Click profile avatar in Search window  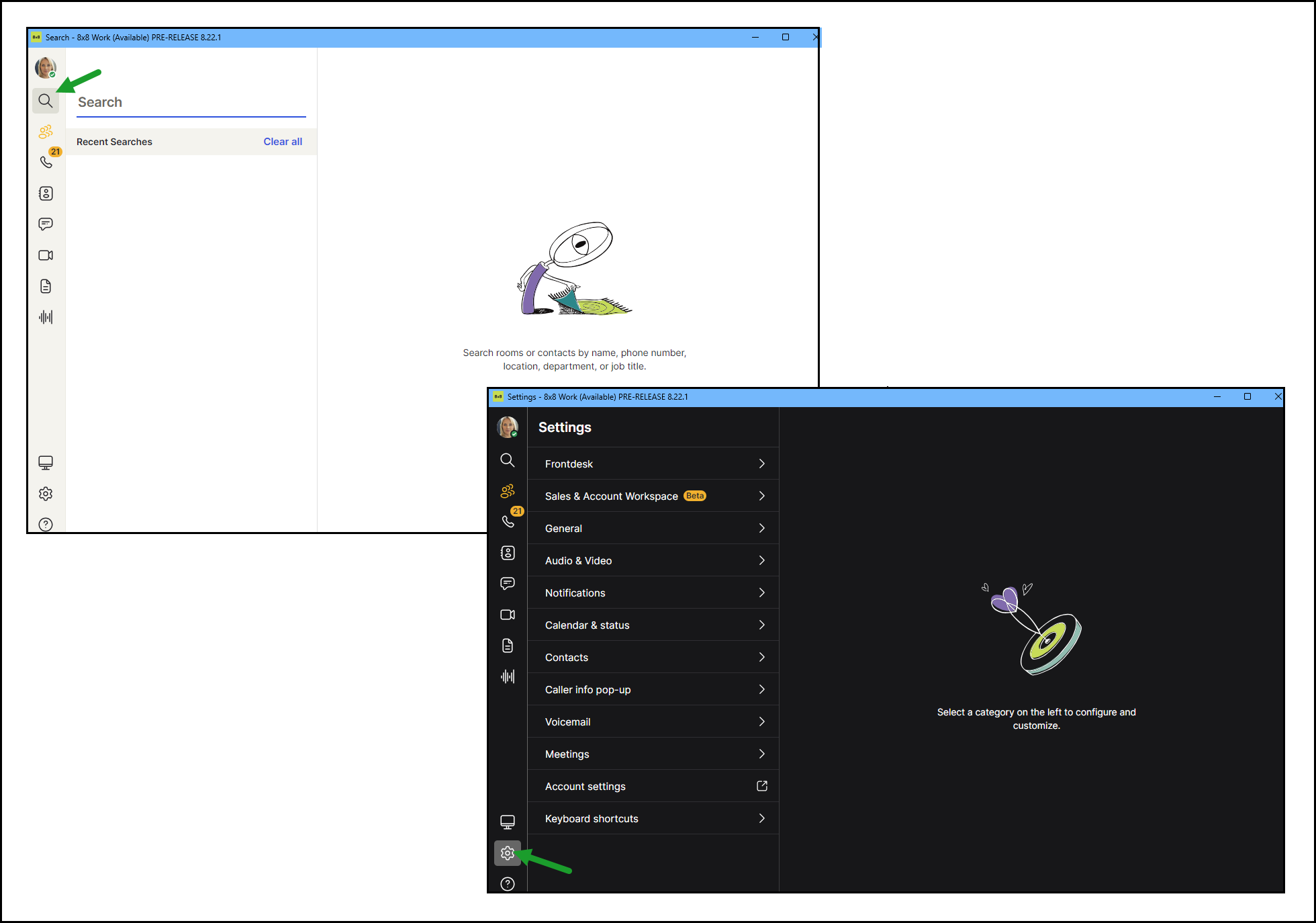(x=46, y=68)
